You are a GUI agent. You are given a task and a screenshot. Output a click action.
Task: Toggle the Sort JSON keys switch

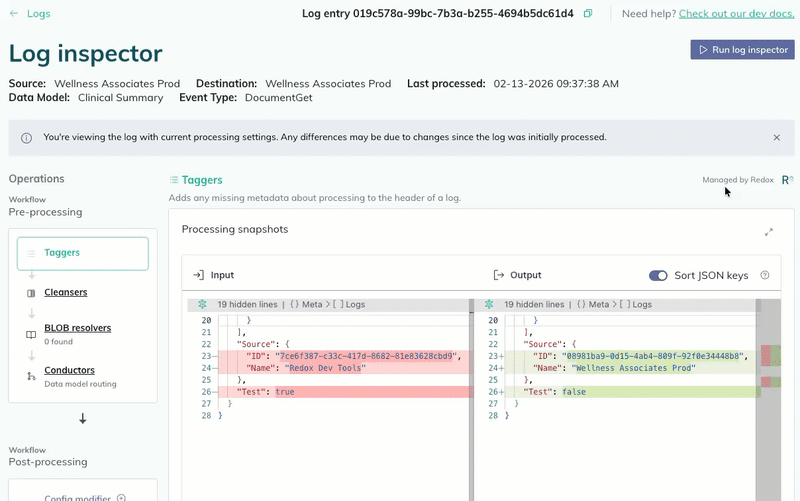point(658,275)
